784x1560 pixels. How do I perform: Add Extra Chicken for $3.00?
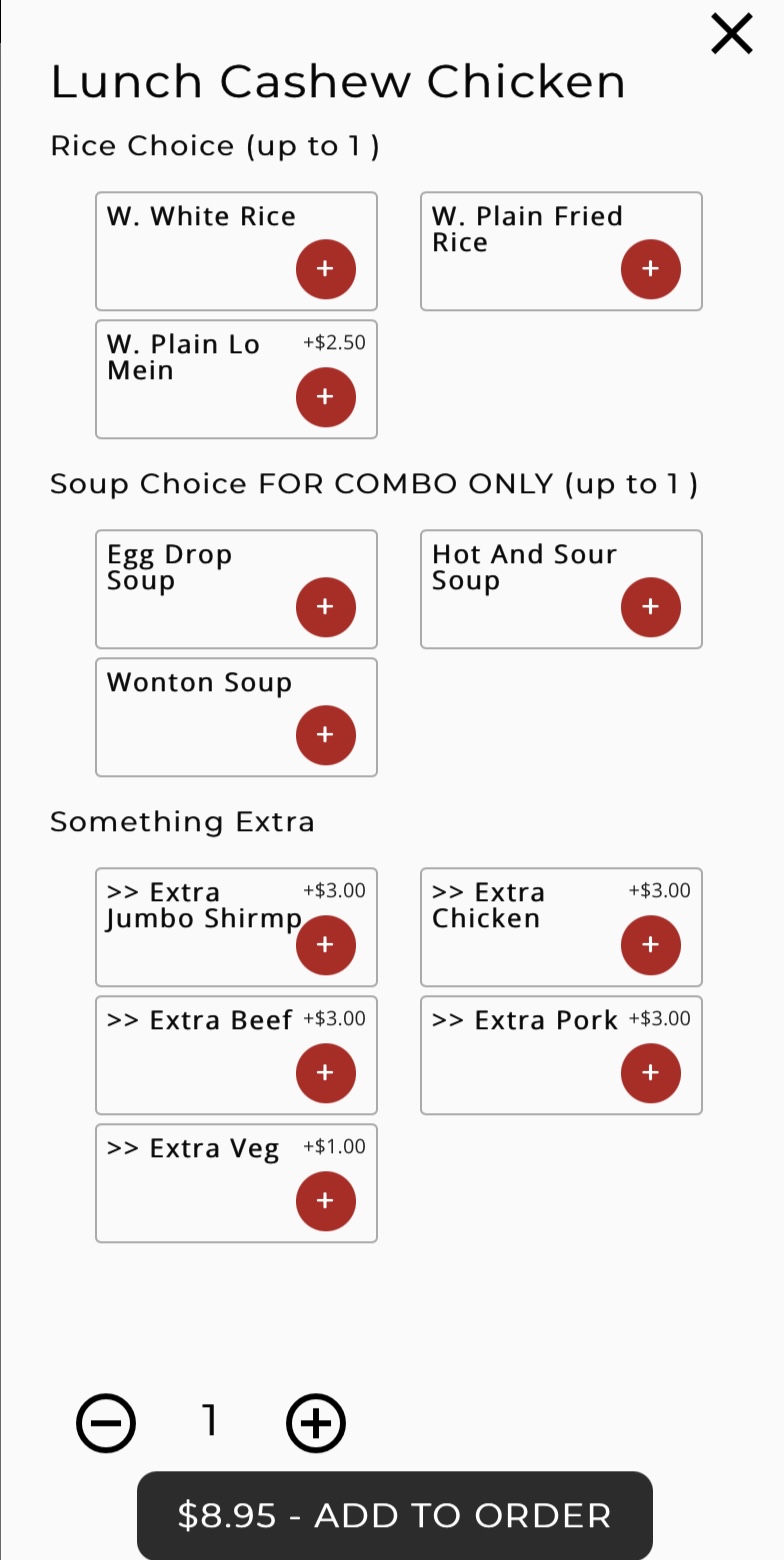[650, 945]
